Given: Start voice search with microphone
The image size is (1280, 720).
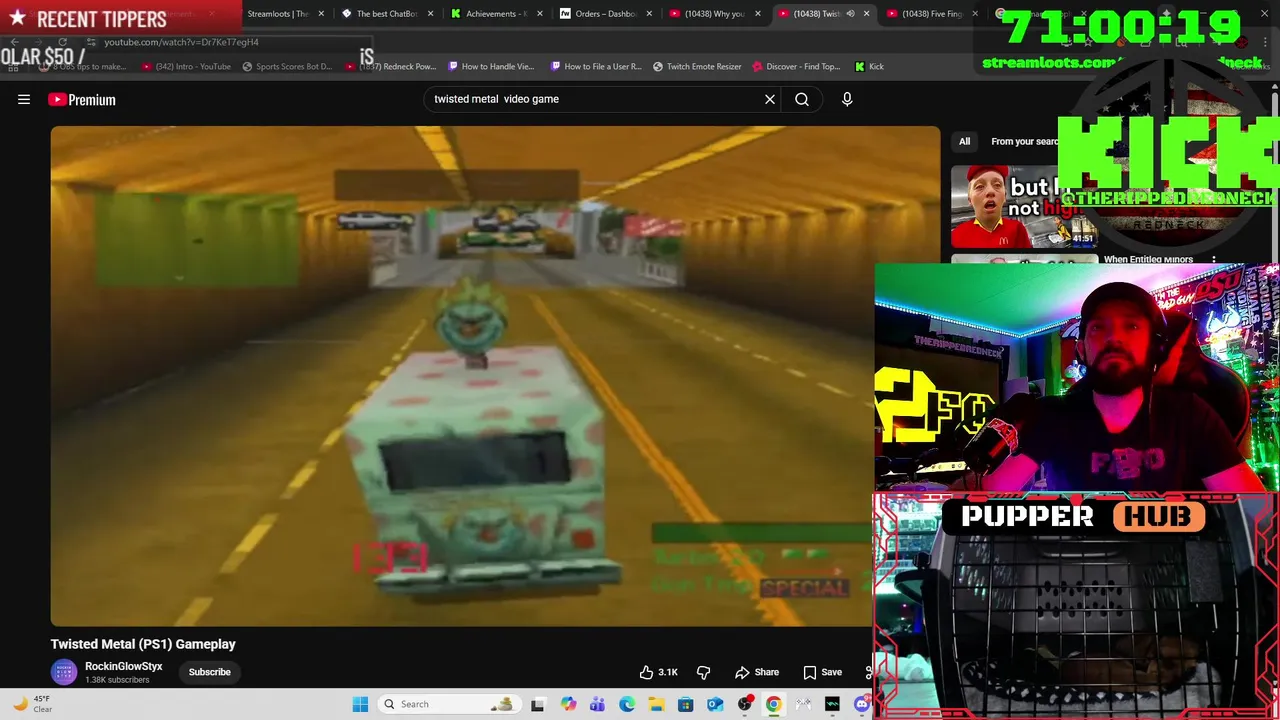Looking at the screenshot, I should [x=847, y=99].
